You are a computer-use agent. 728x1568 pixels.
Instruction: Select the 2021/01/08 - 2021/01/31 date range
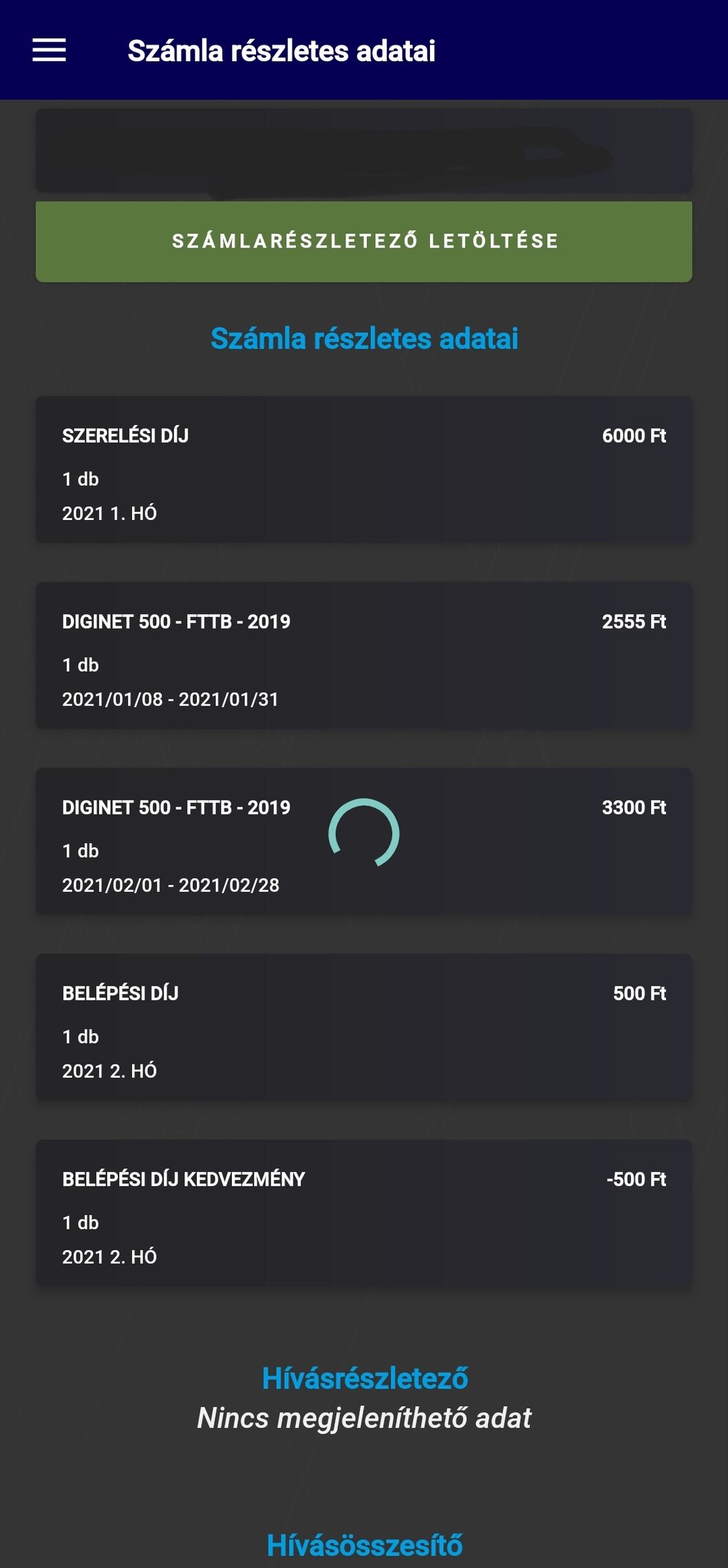[170, 699]
